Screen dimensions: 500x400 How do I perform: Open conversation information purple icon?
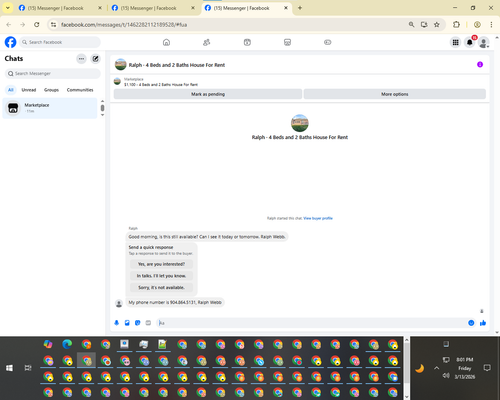[x=480, y=64]
